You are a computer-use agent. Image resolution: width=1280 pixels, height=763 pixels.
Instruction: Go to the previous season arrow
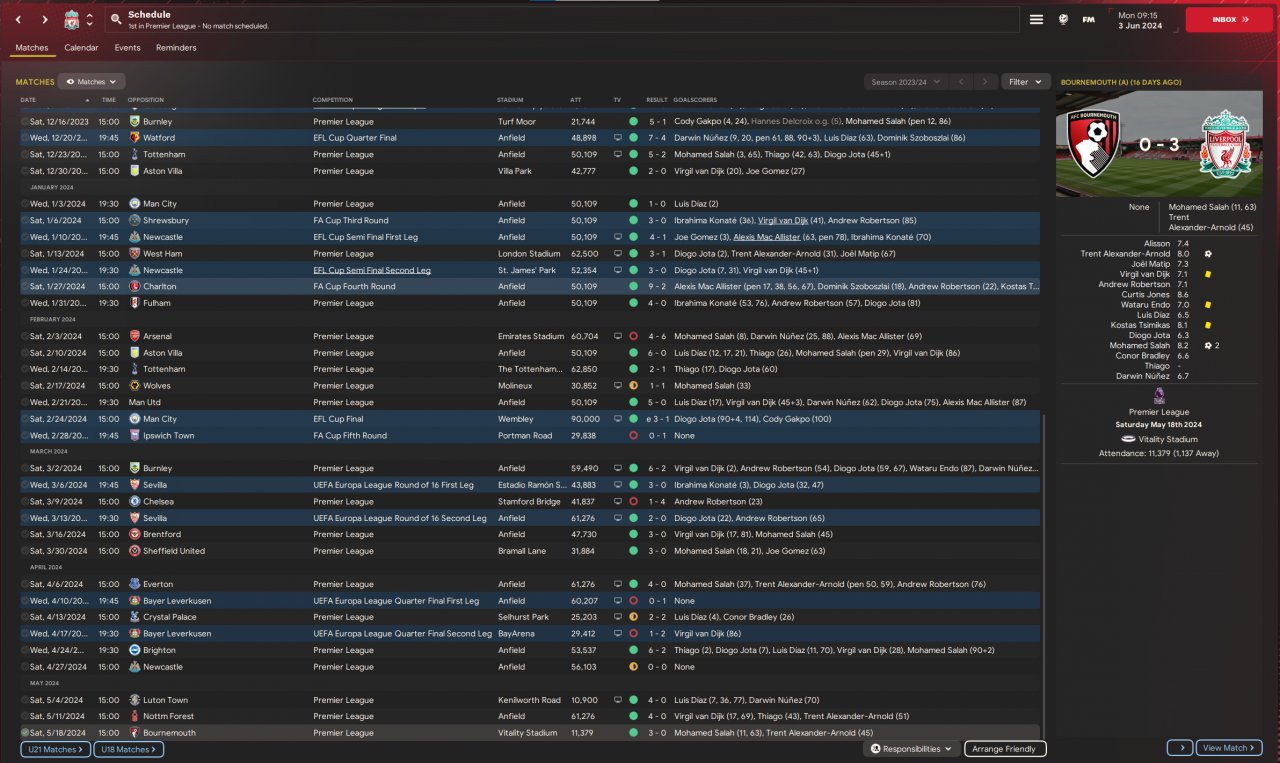point(960,82)
